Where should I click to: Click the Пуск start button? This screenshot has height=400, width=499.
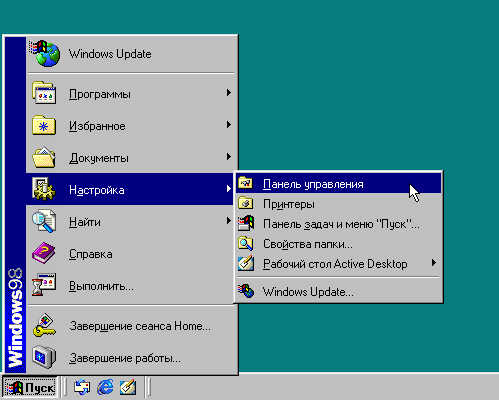30,388
